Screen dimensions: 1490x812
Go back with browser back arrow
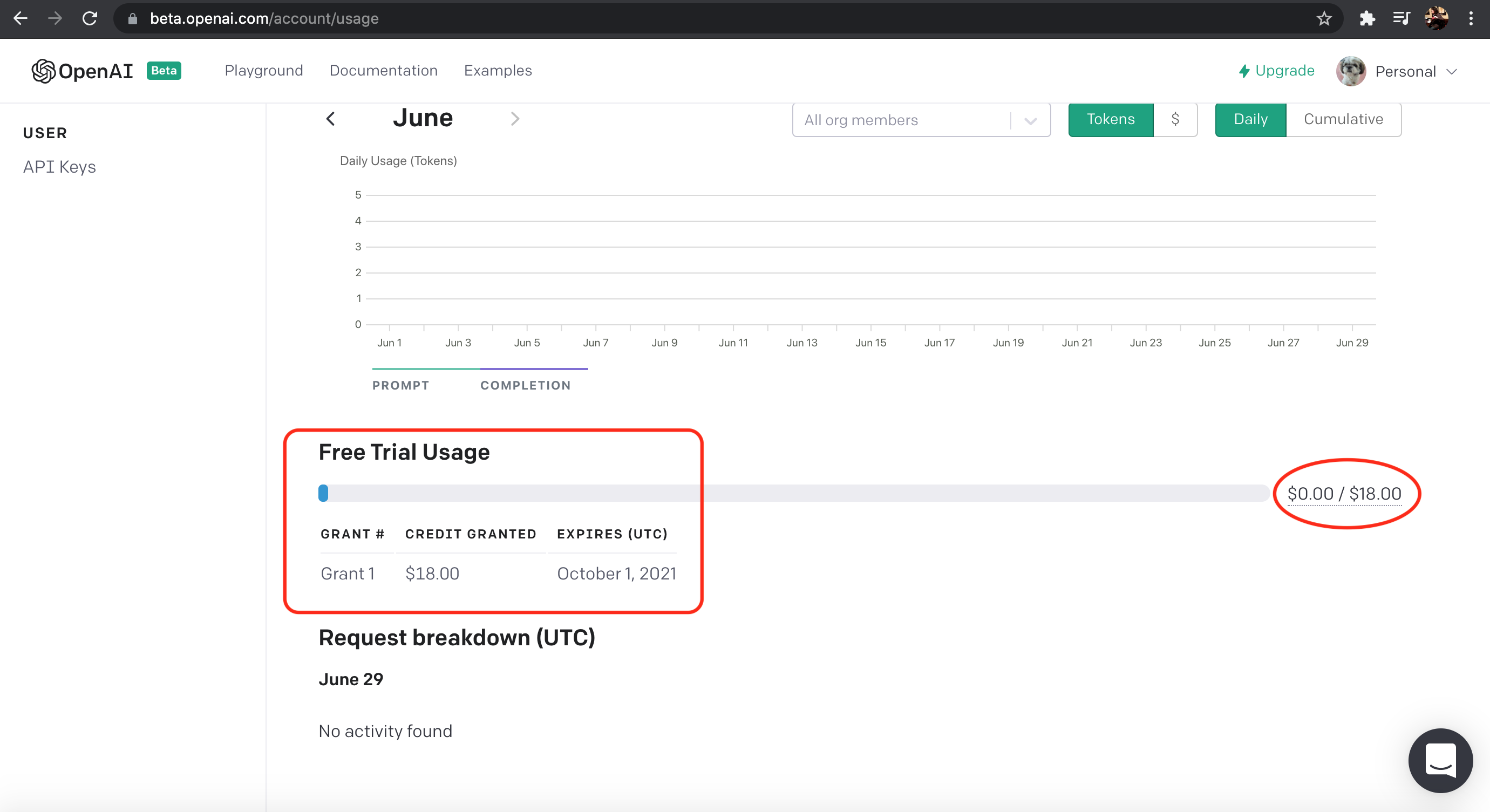tap(21, 18)
